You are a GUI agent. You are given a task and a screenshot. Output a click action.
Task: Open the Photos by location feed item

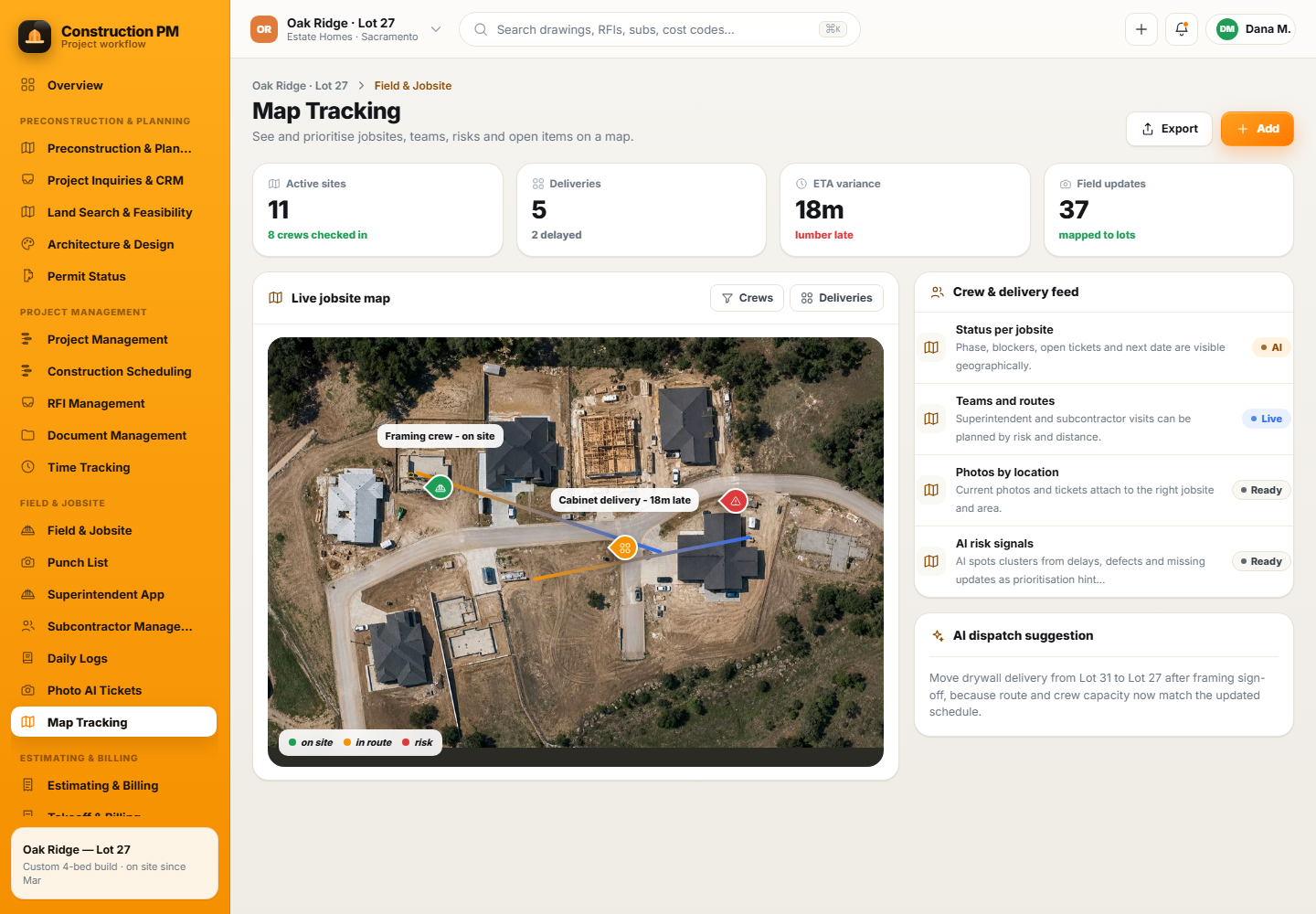[1104, 490]
